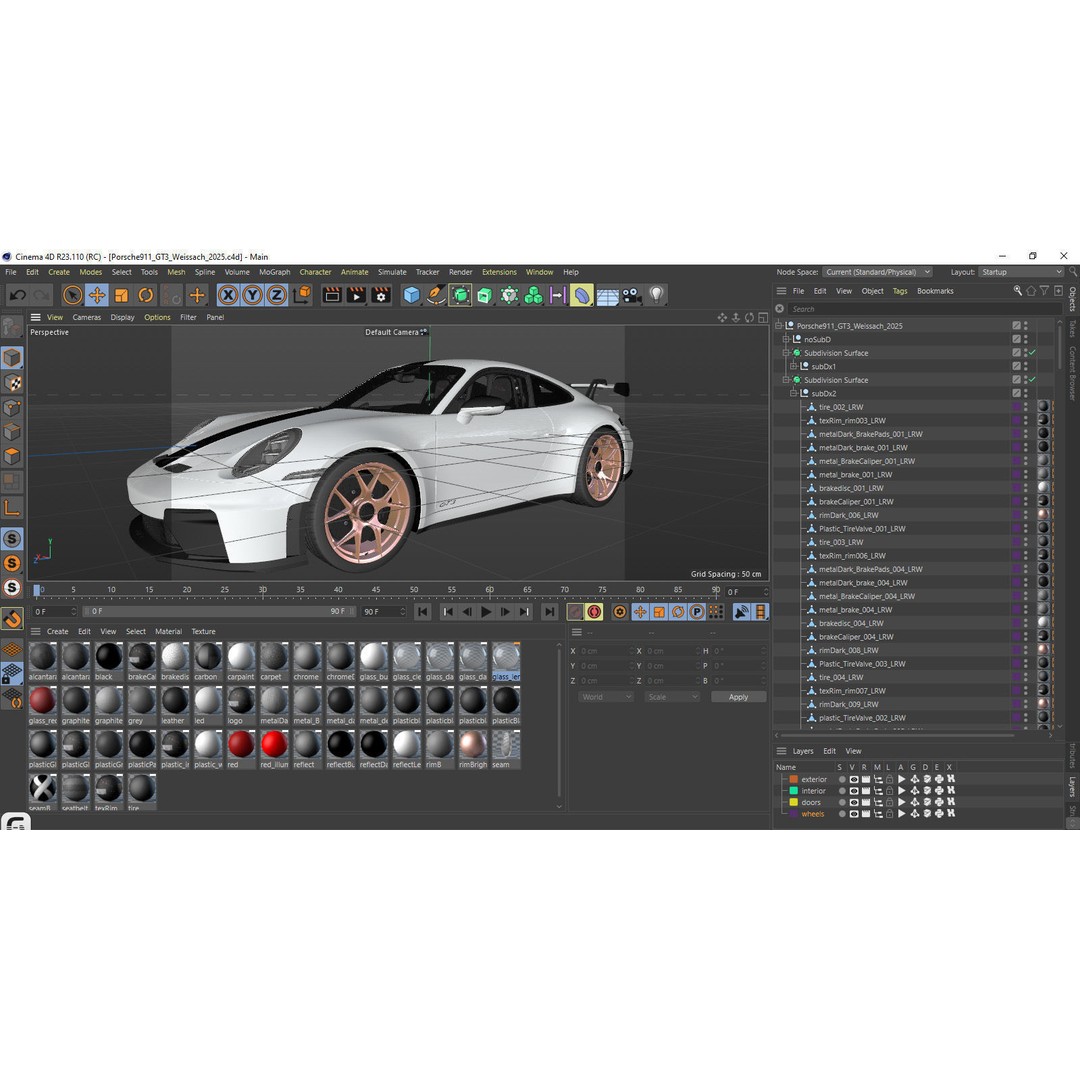Screen dimensions: 1080x1080
Task: Select brakeCaliper_001_LRW in object tree
Action: [855, 501]
